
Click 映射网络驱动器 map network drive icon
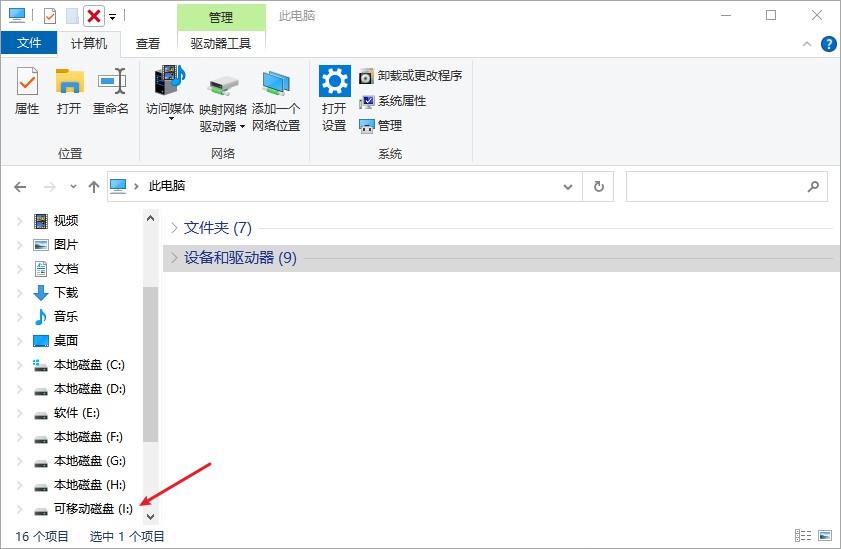[223, 102]
